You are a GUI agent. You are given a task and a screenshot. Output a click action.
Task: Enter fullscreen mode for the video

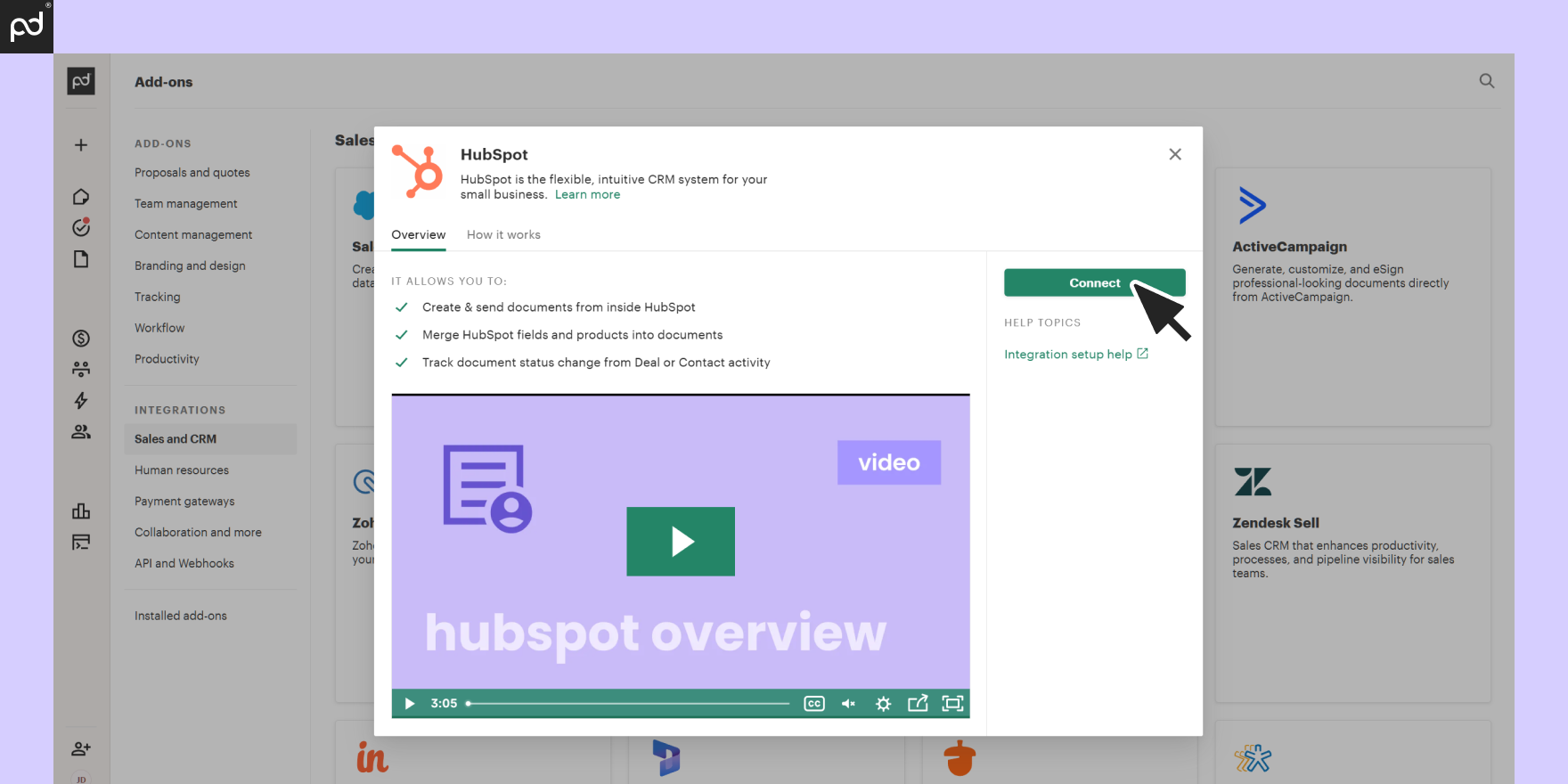point(952,704)
